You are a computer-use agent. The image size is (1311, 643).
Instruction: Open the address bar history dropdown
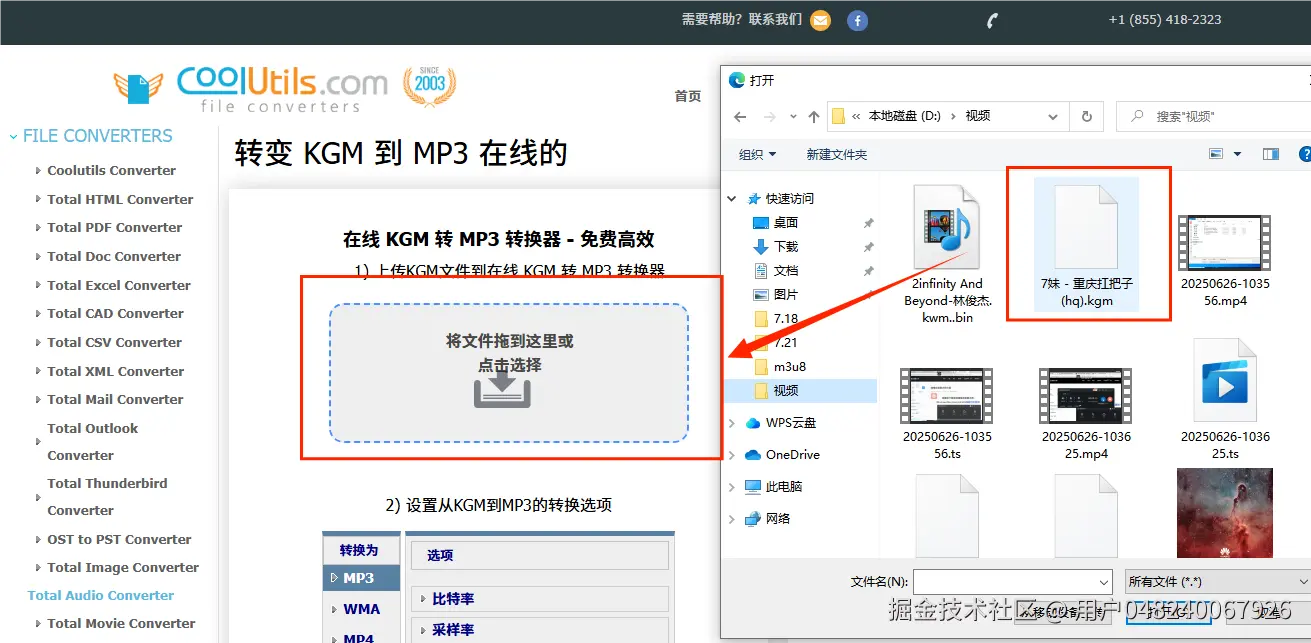1053,117
